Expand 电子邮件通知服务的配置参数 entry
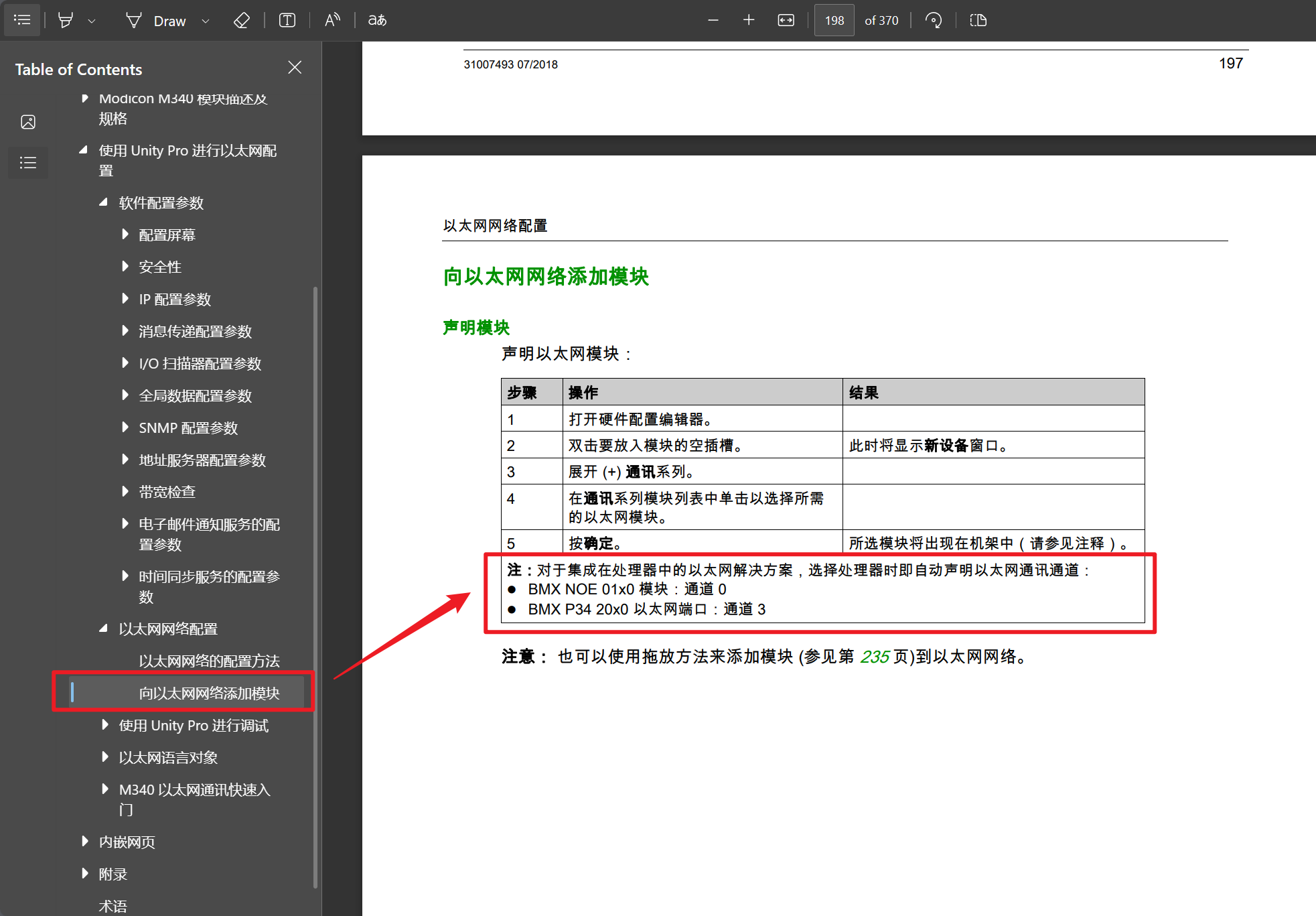1316x916 pixels. point(125,523)
